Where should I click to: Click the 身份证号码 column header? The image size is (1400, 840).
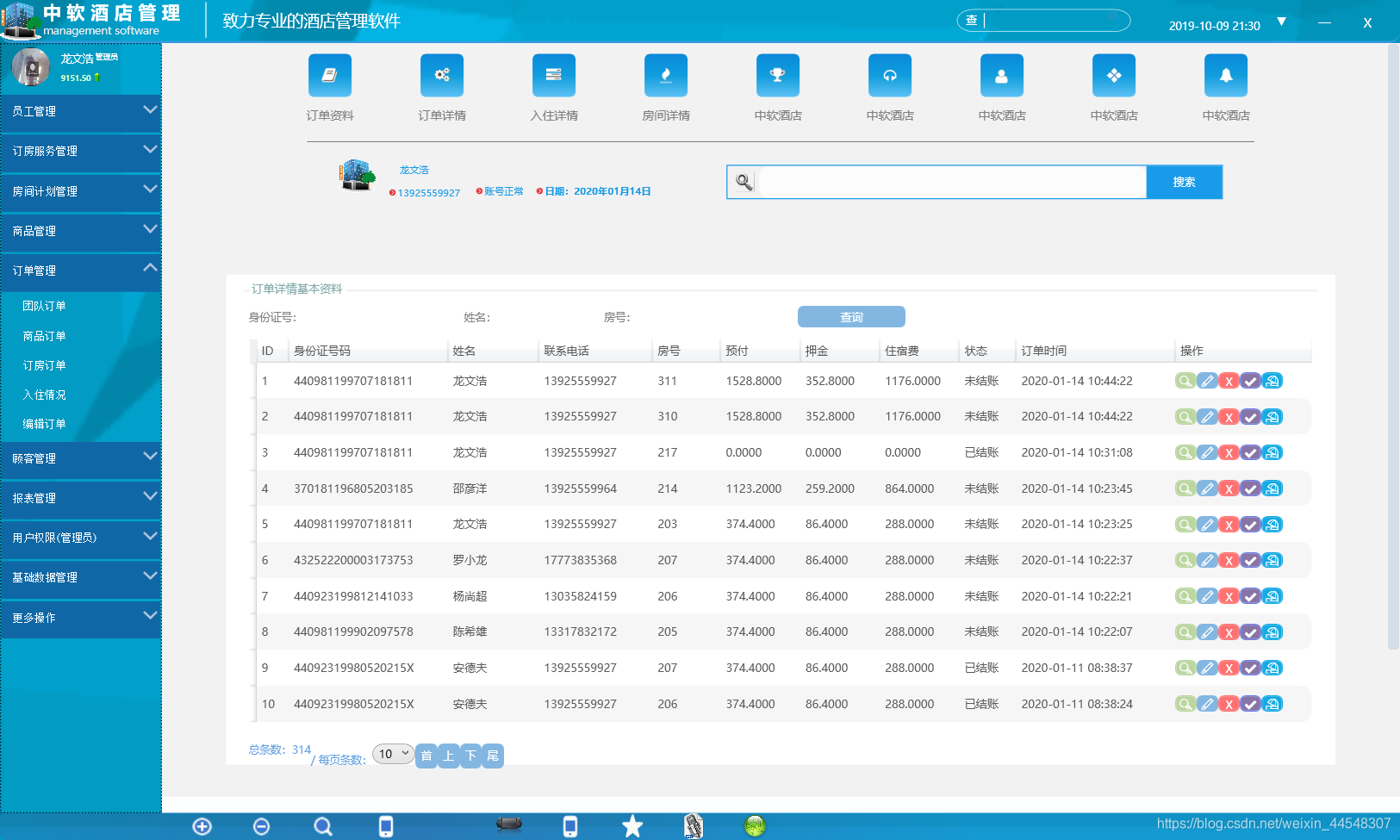[x=321, y=351]
